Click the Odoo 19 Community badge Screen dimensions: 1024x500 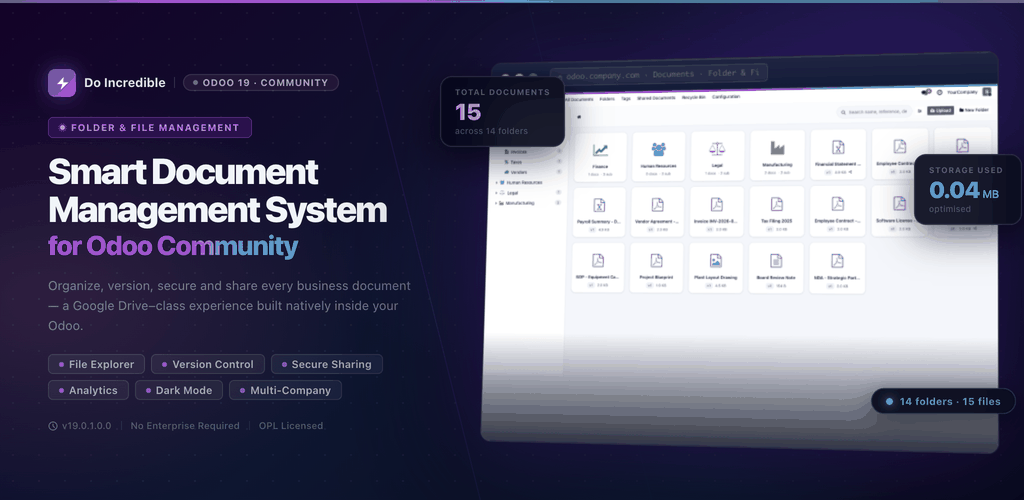pyautogui.click(x=261, y=83)
